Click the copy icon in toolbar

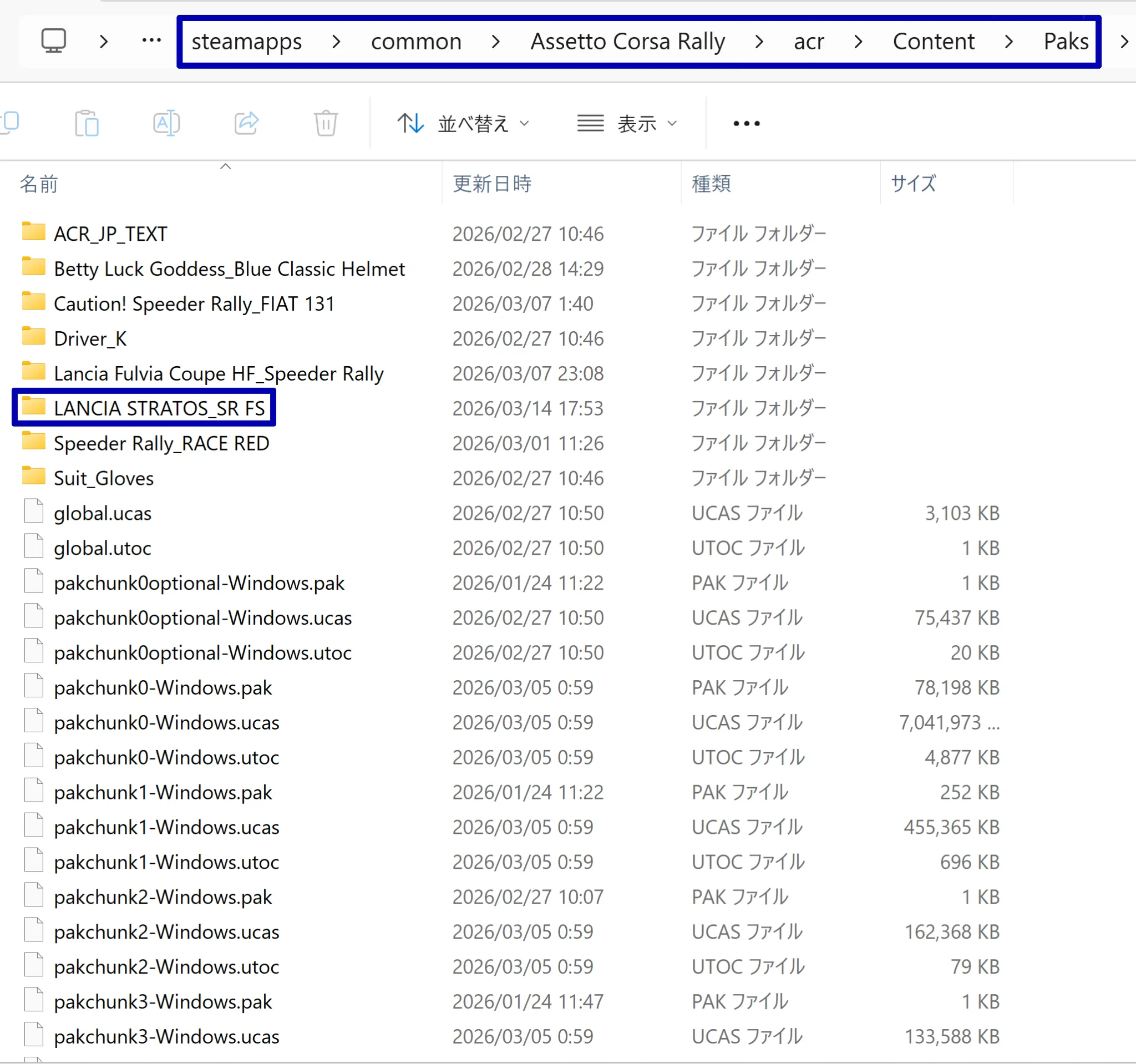10,123
